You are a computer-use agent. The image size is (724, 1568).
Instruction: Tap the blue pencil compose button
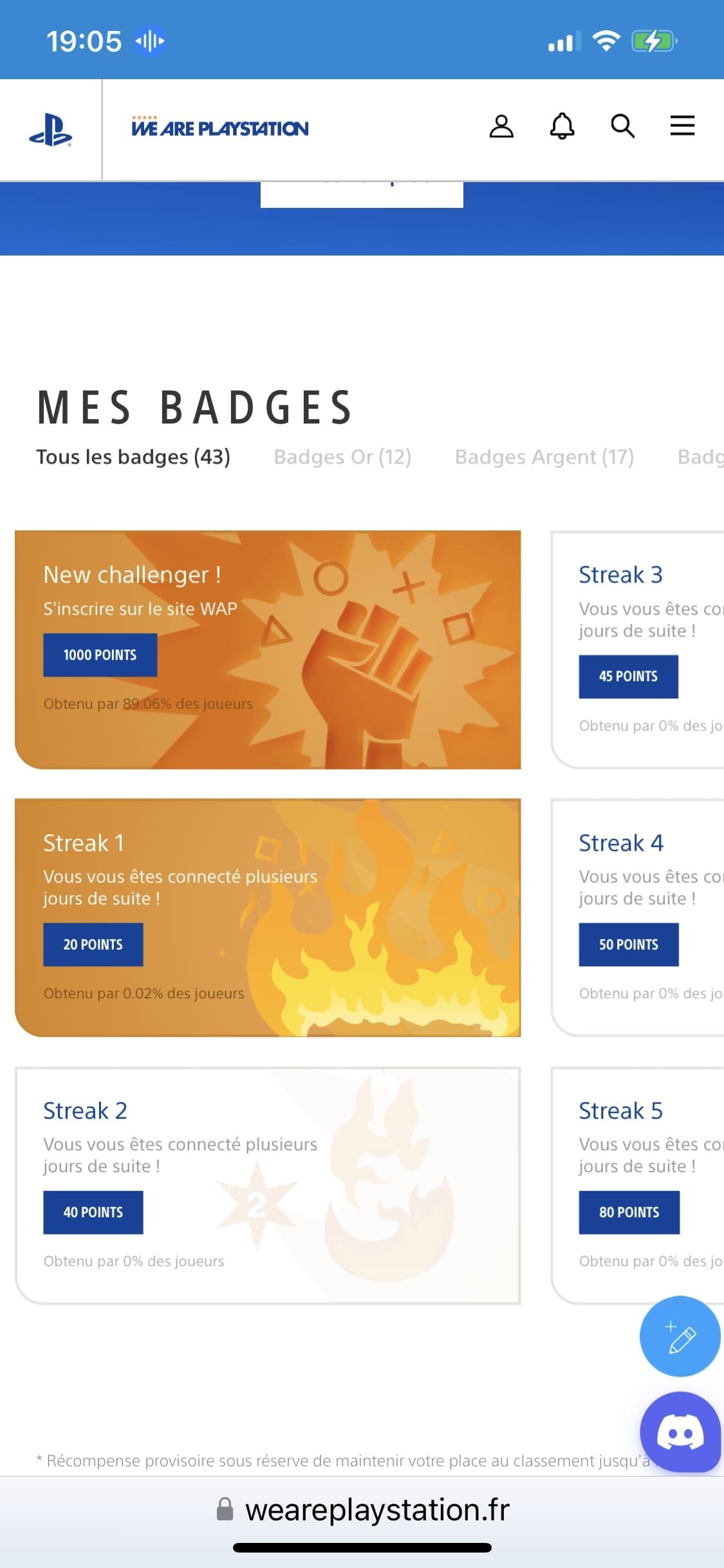[x=680, y=1336]
